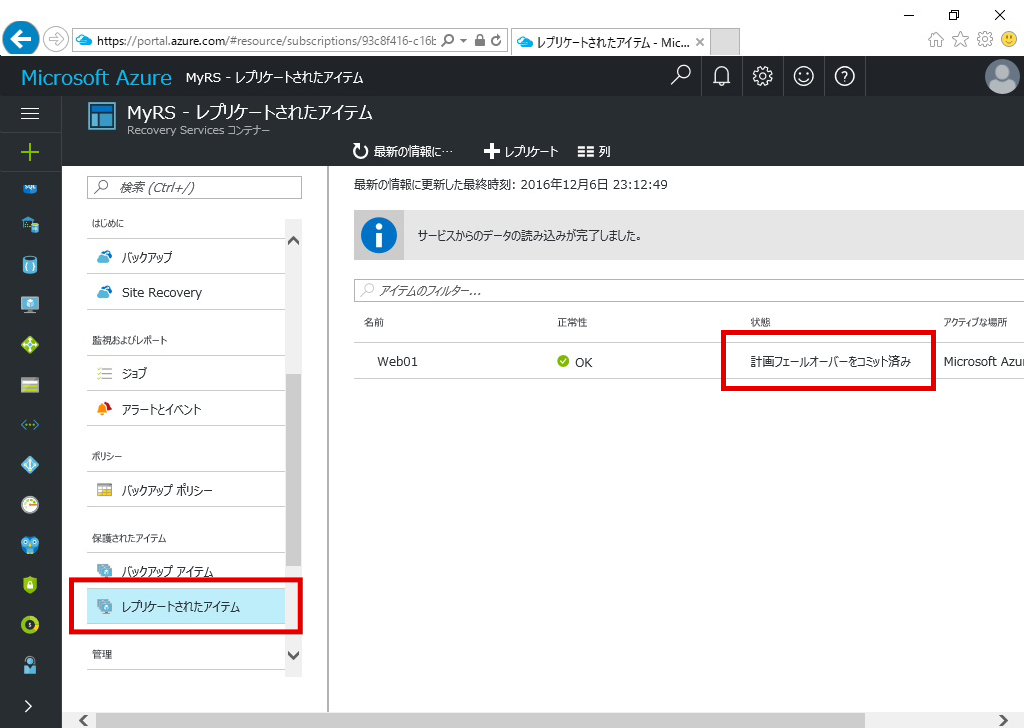Image resolution: width=1024 pixels, height=728 pixels.
Task: Open the Azure portal search magnifier
Action: (x=680, y=76)
